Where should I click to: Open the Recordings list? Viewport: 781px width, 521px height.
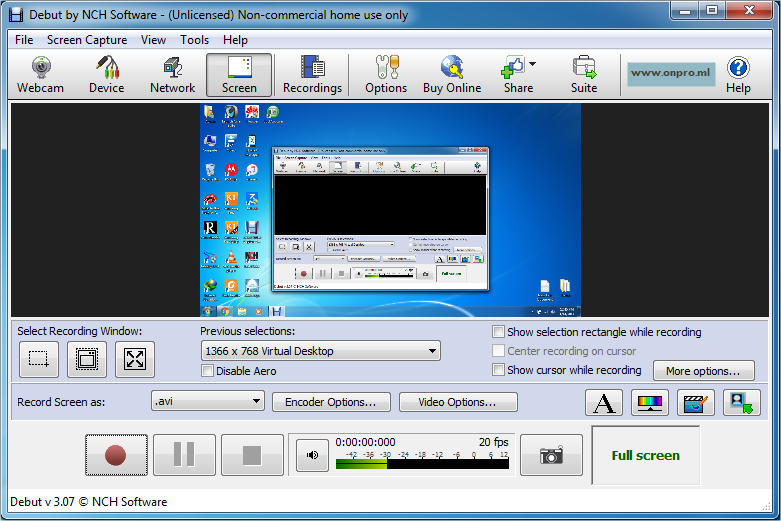click(312, 75)
